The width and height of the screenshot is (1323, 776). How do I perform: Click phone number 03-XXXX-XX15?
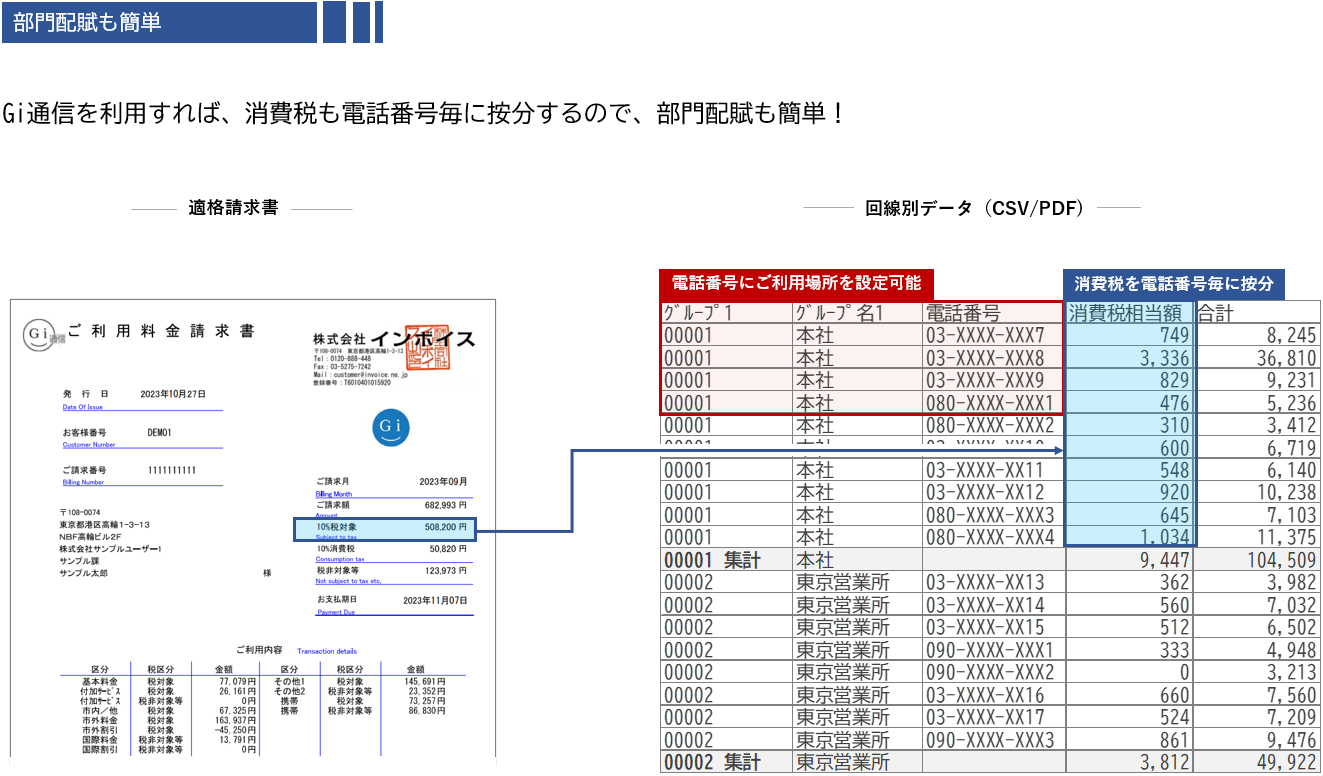[x=984, y=627]
